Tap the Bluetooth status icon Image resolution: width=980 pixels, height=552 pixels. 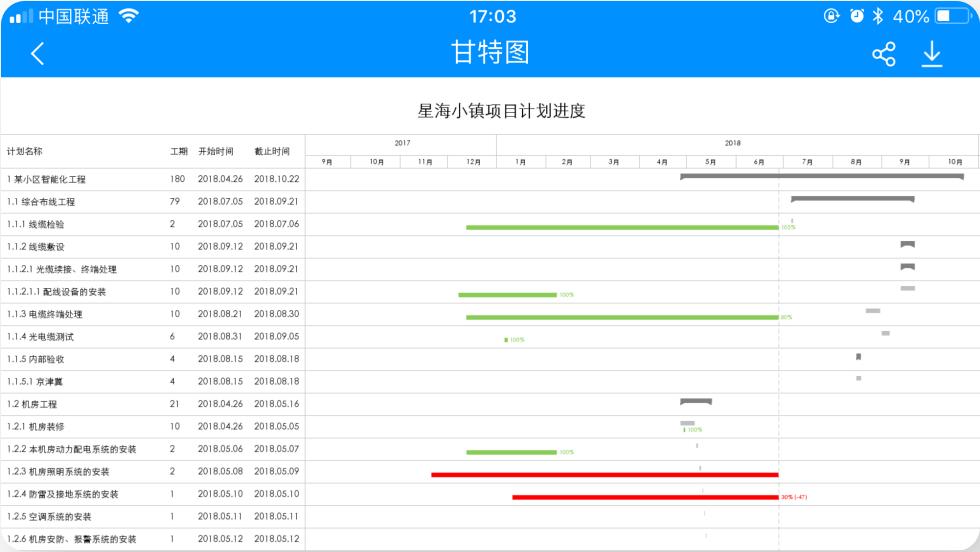click(x=878, y=16)
